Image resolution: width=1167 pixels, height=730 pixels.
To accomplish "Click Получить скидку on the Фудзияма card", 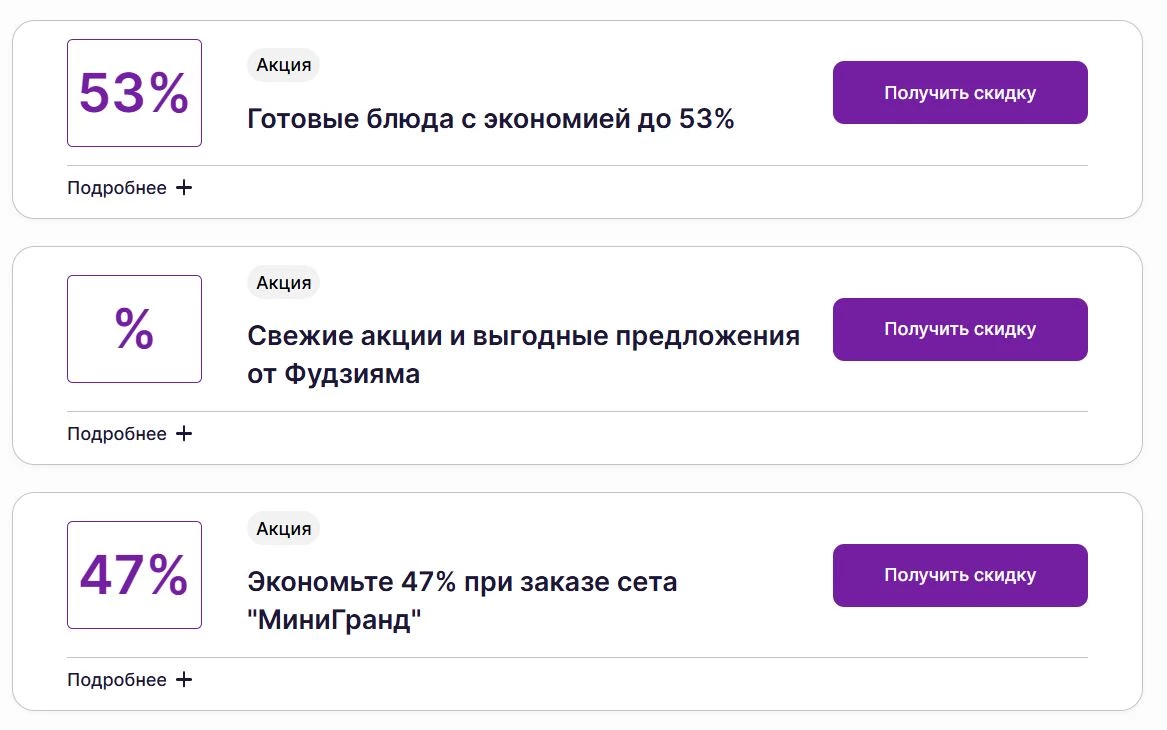I will point(959,328).
